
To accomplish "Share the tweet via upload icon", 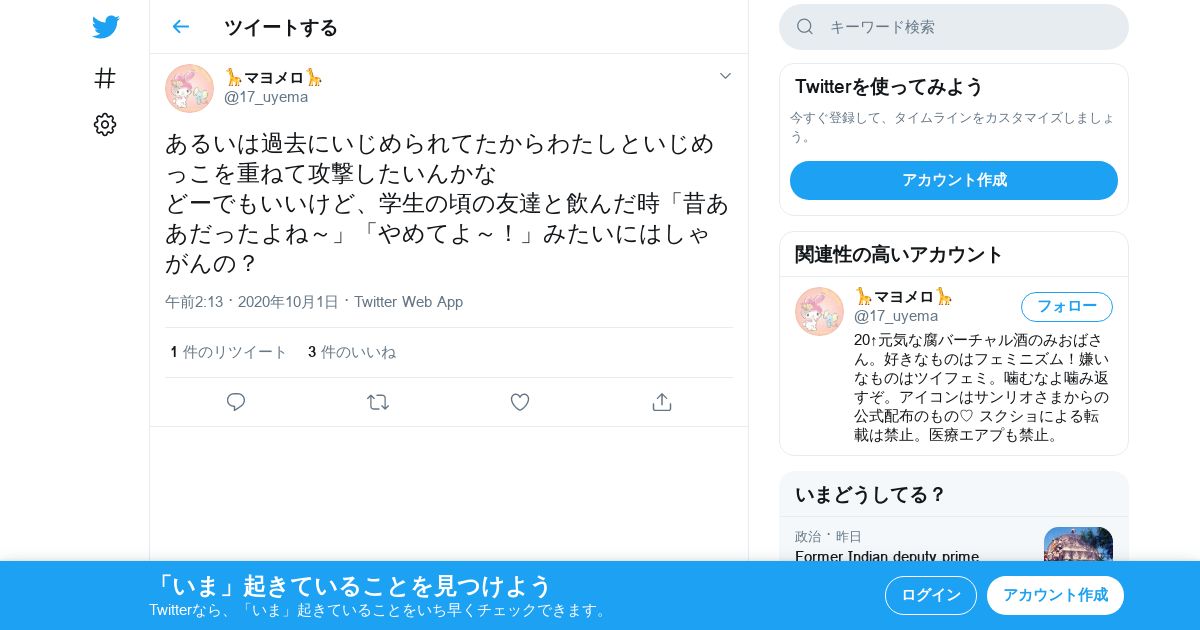I will [662, 402].
